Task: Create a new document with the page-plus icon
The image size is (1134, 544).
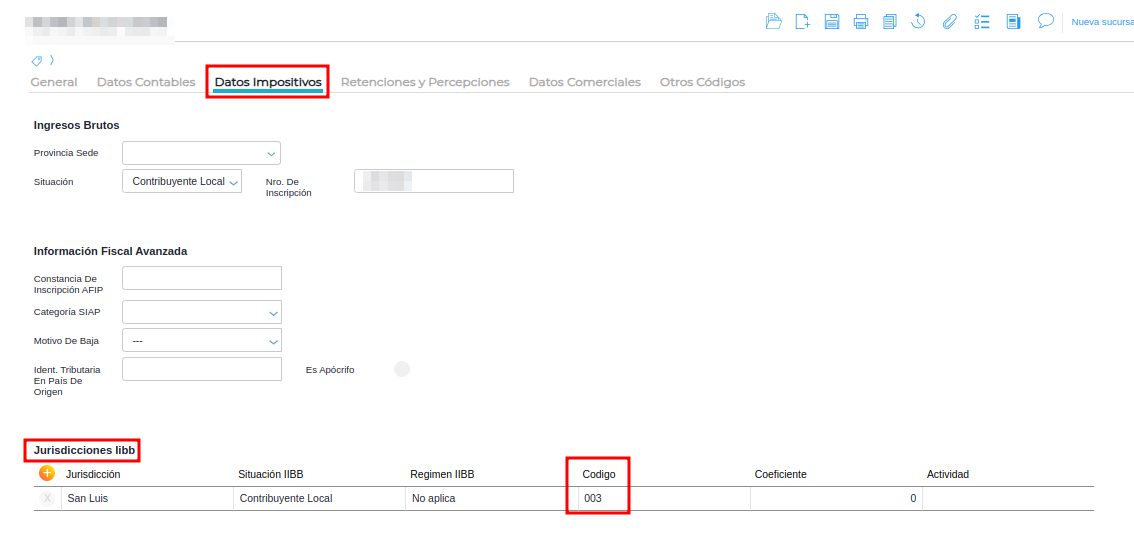Action: pyautogui.click(x=803, y=21)
